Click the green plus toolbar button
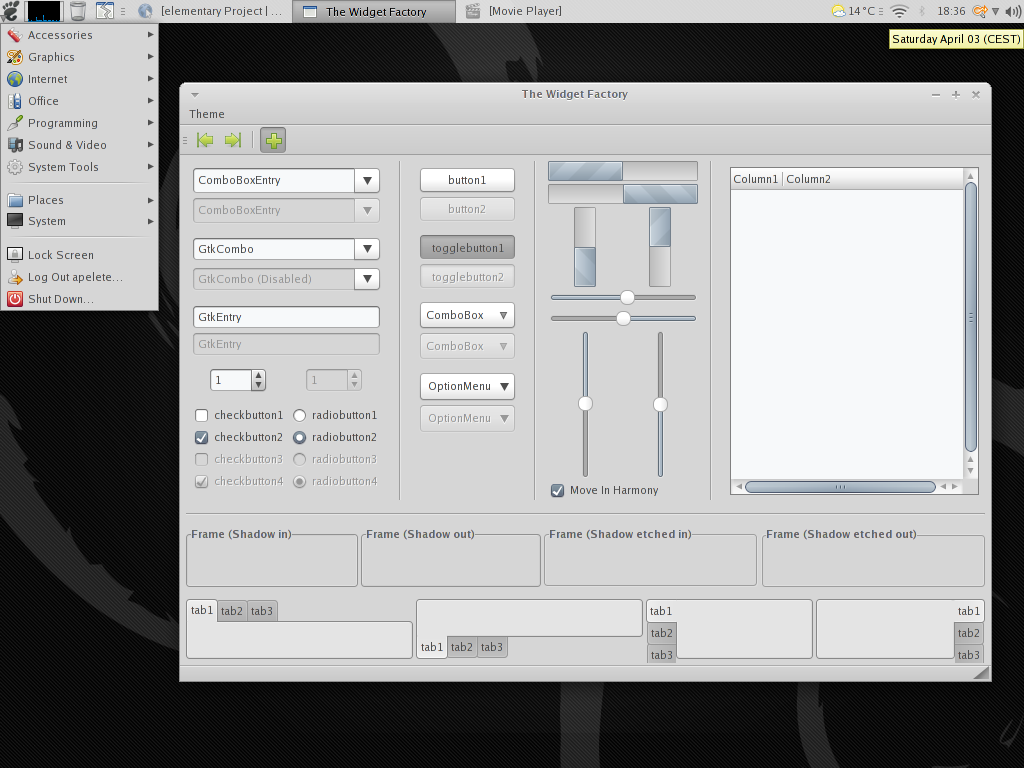 pos(273,140)
